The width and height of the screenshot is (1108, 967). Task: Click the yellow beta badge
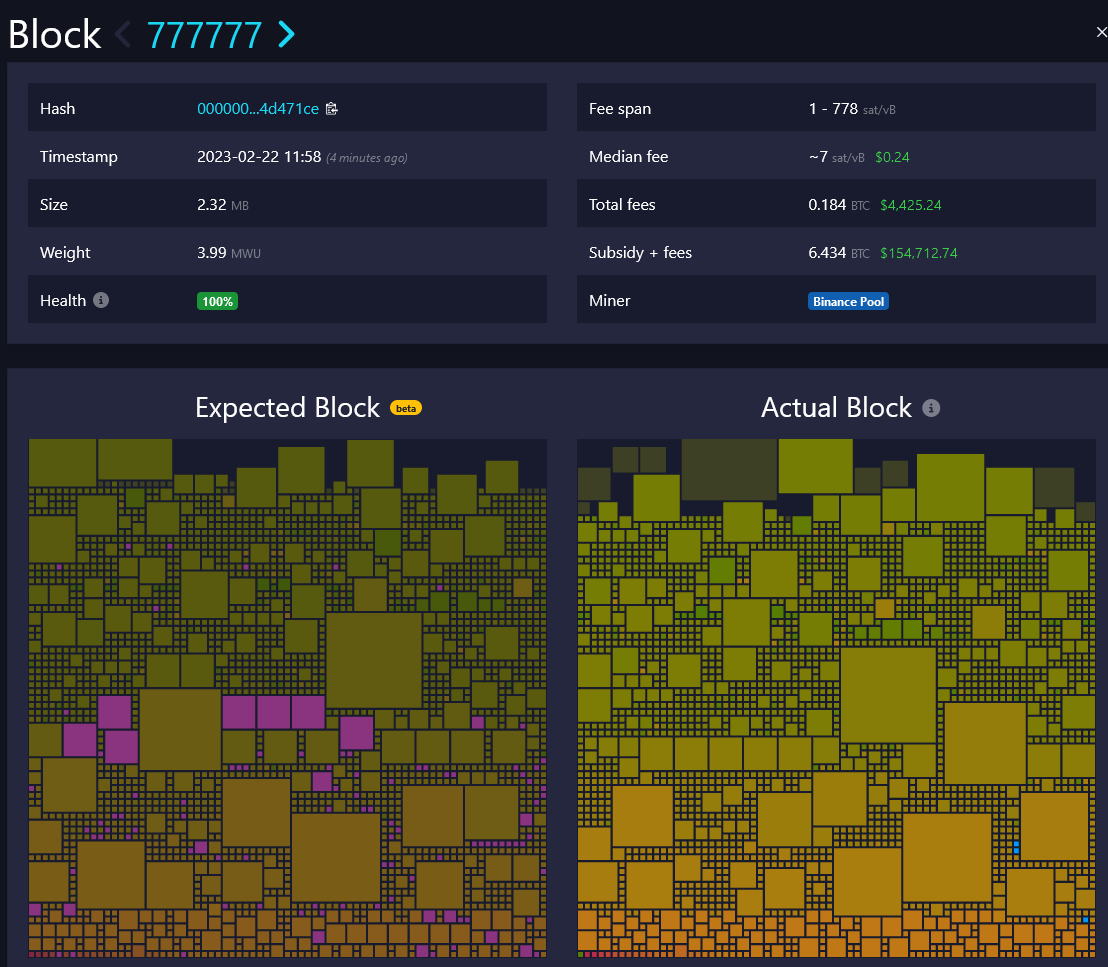pyautogui.click(x=406, y=408)
